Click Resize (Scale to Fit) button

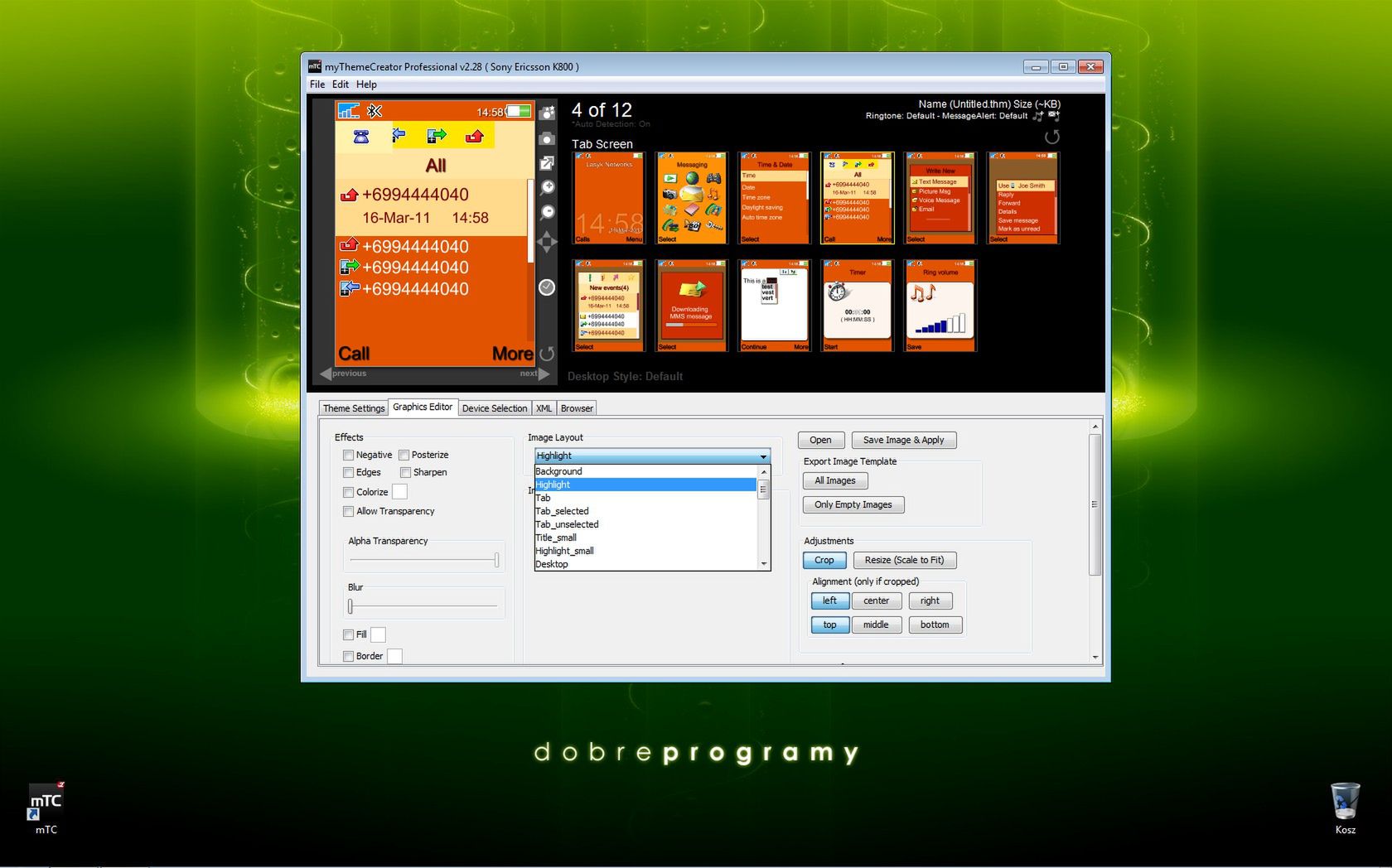tap(905, 560)
